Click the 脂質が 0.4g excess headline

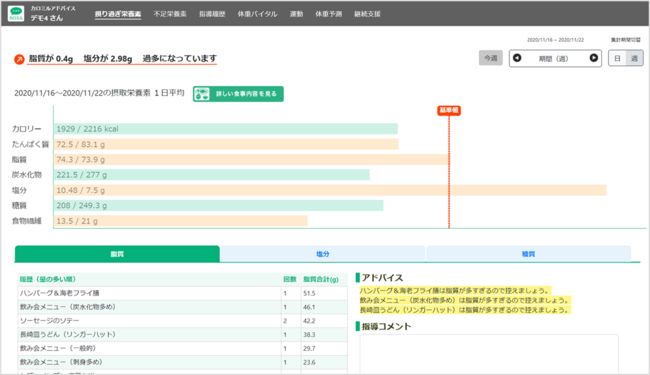[x=51, y=59]
